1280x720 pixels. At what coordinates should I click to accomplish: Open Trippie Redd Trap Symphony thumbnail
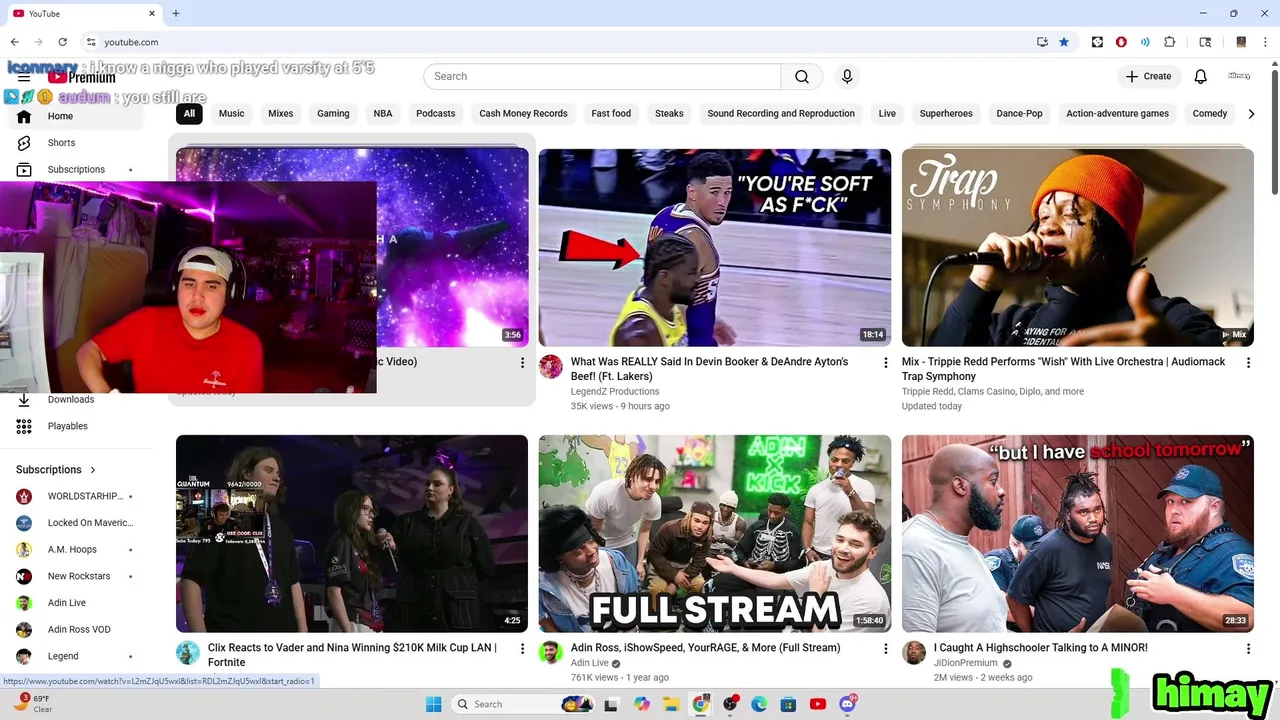[x=1077, y=247]
